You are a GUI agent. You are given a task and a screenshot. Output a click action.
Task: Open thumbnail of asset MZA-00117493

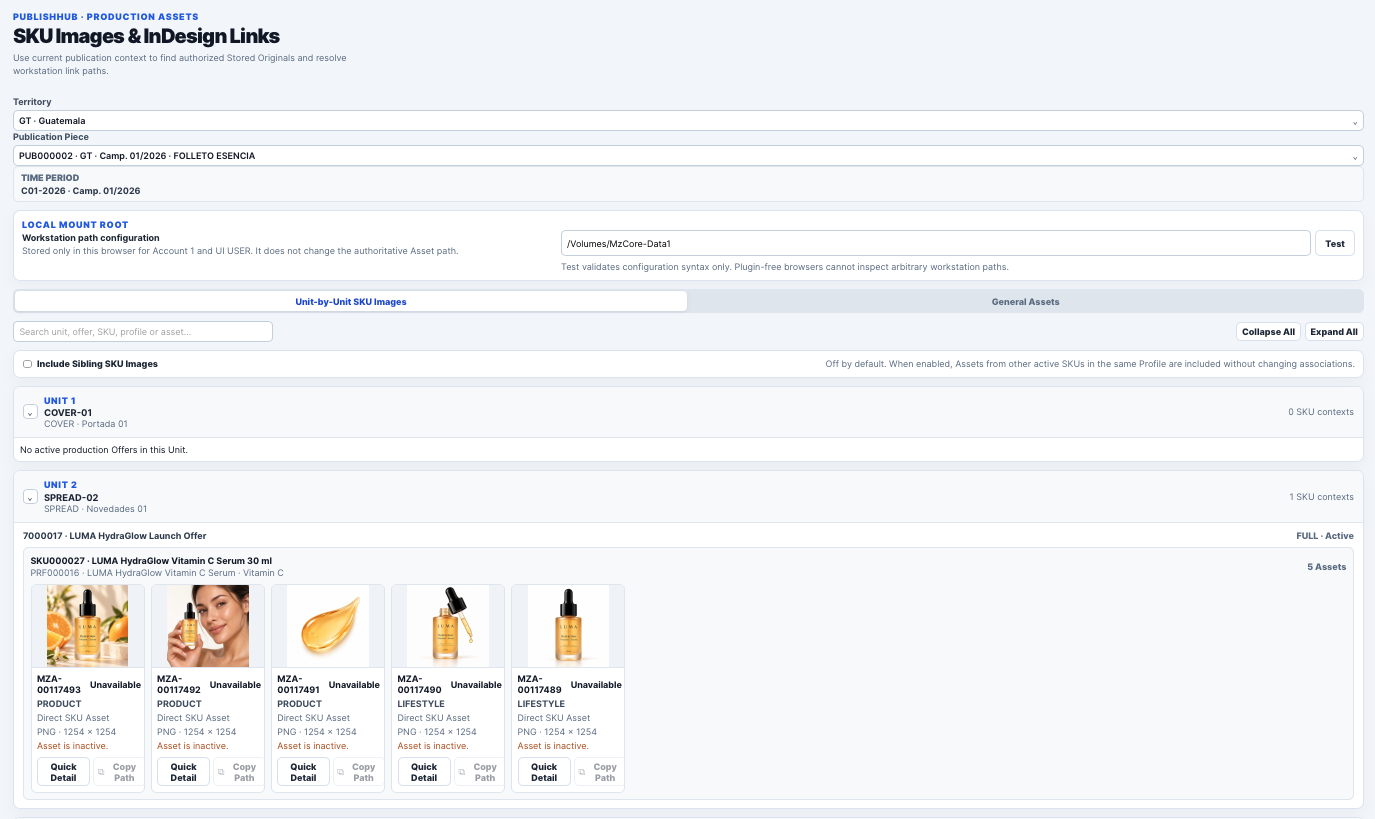pos(88,626)
